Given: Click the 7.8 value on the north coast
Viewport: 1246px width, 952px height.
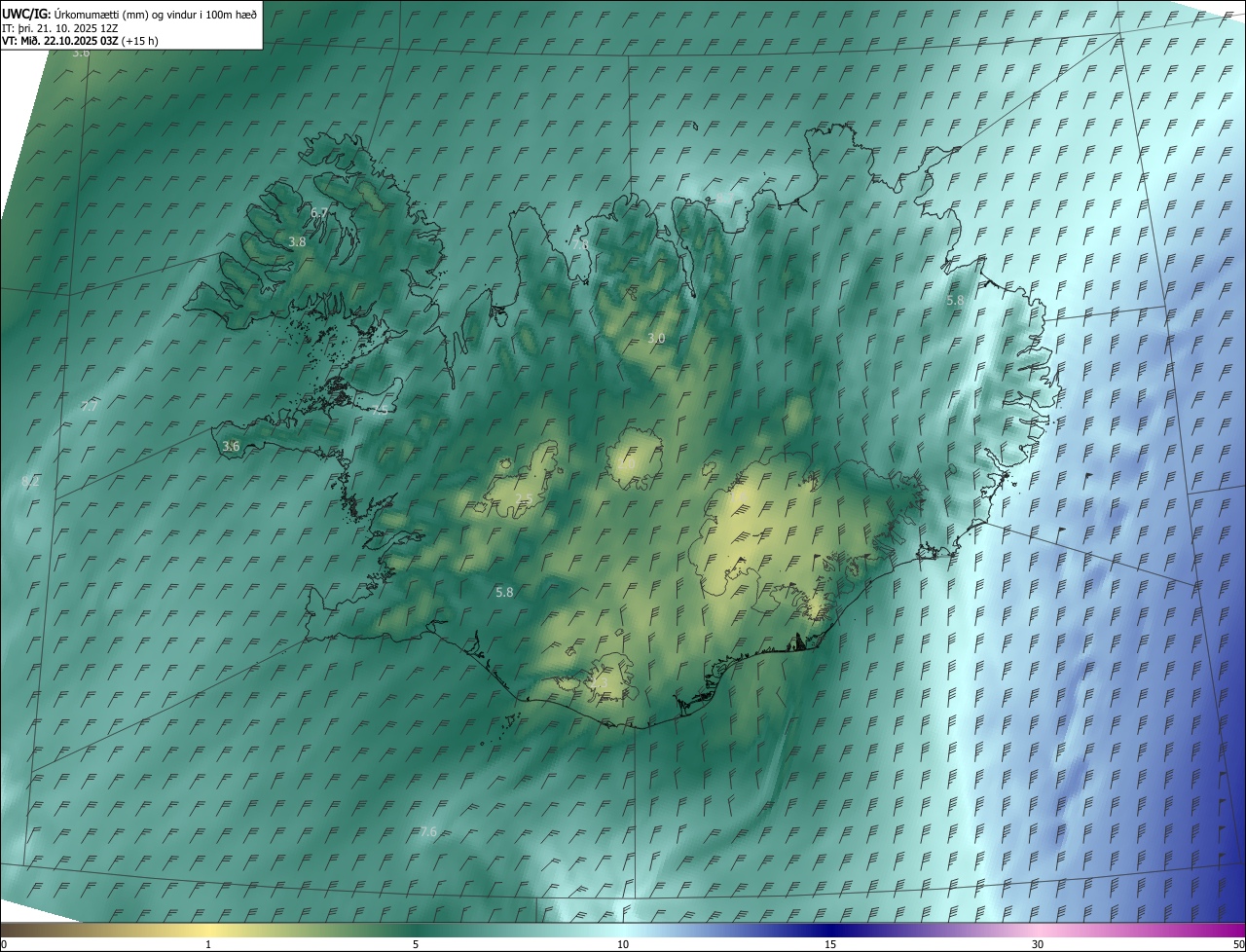Looking at the screenshot, I should coord(580,244).
